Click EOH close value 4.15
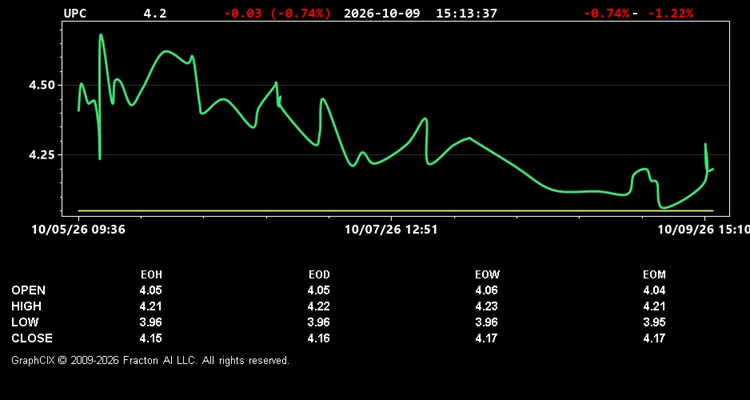This screenshot has width=750, height=400. (x=151, y=338)
